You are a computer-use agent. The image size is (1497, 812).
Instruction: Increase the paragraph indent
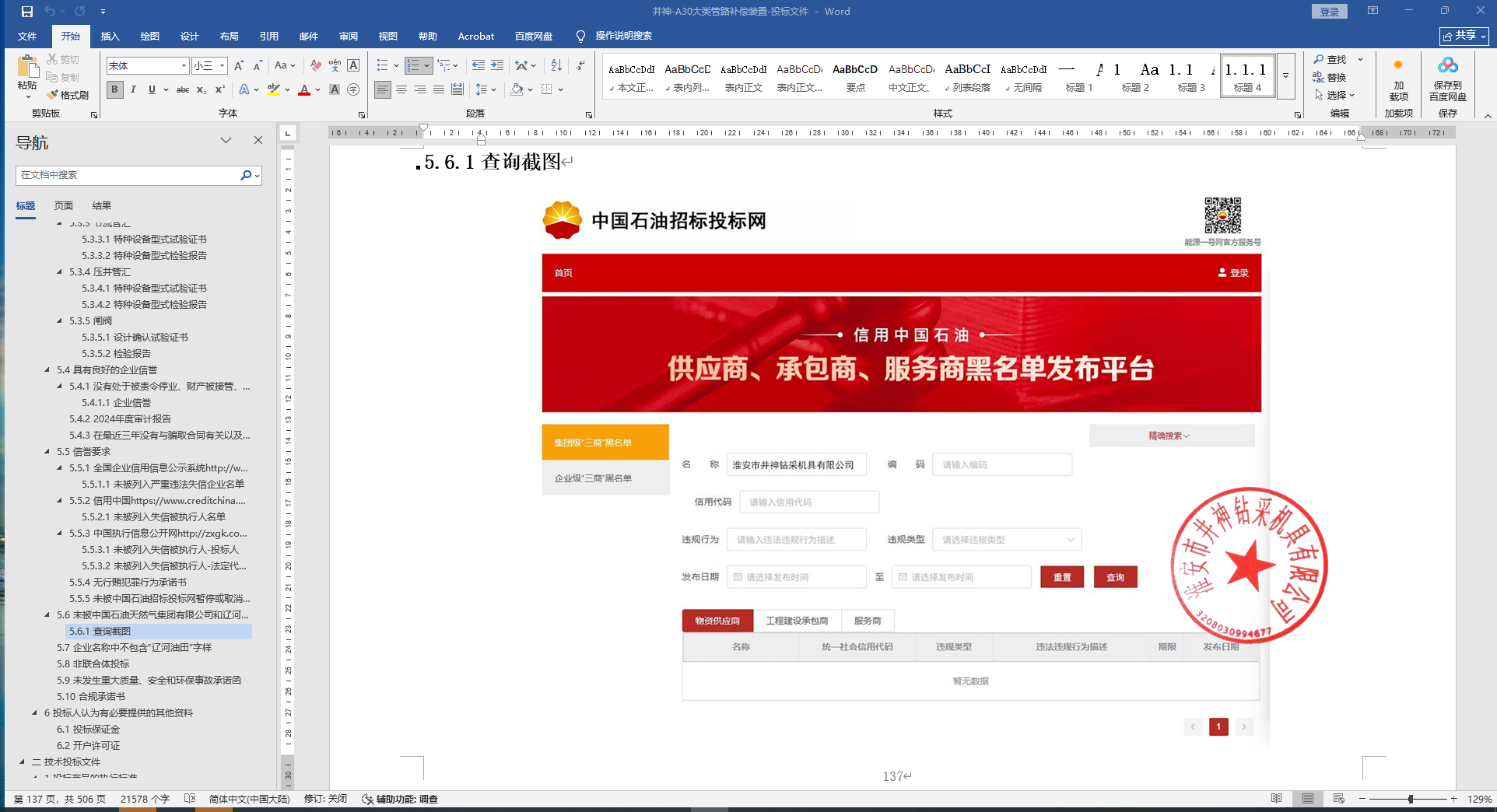point(496,65)
